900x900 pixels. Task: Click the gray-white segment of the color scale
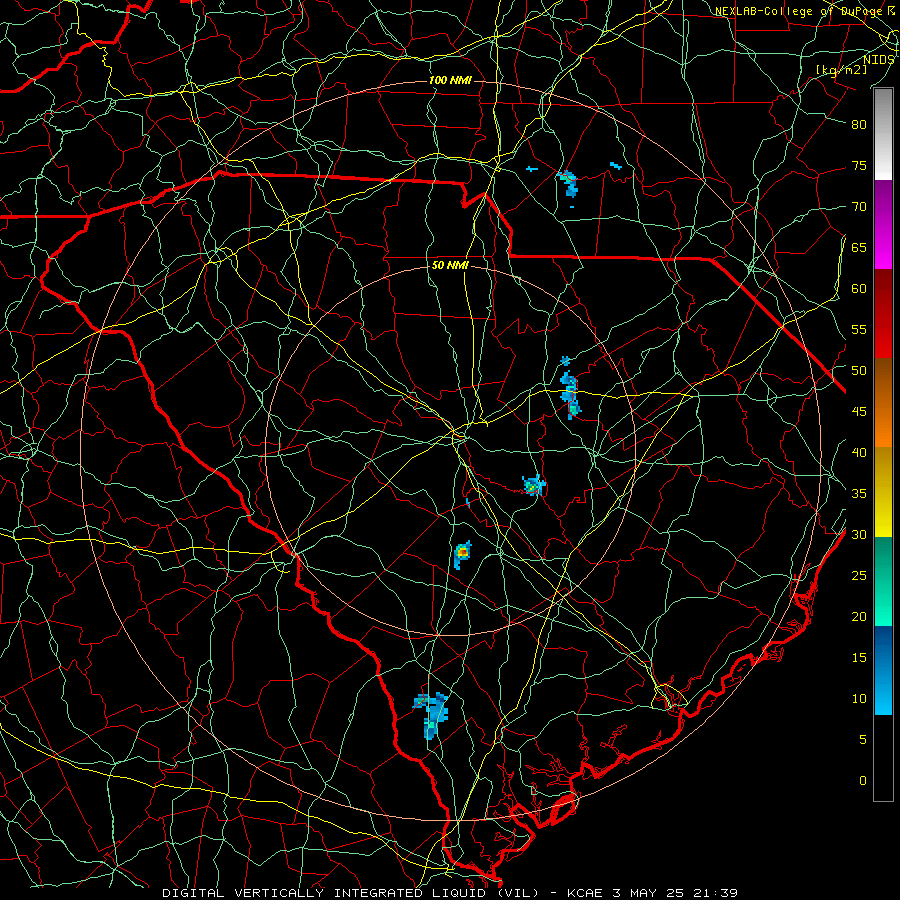coord(883,134)
